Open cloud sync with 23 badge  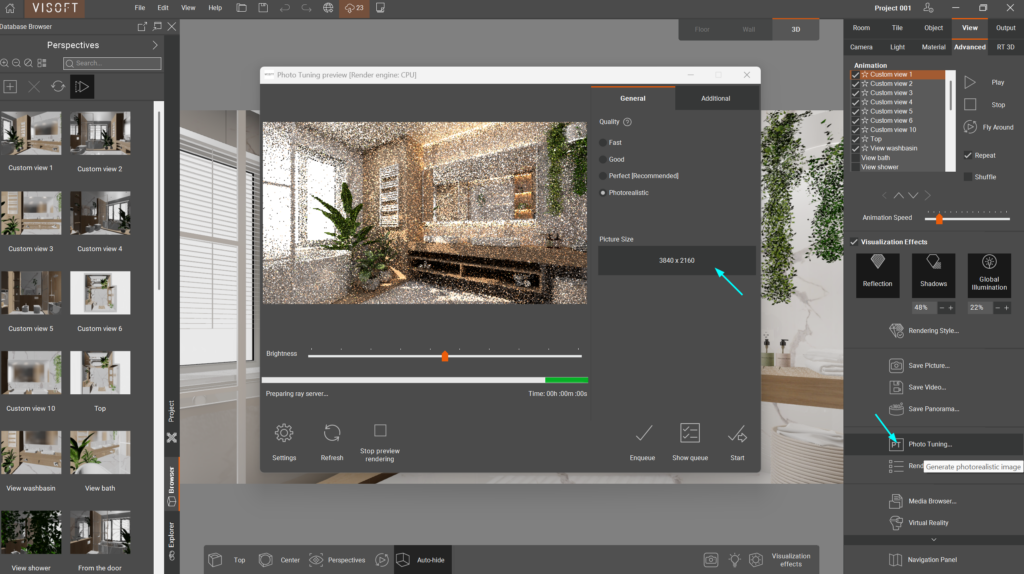coord(354,8)
